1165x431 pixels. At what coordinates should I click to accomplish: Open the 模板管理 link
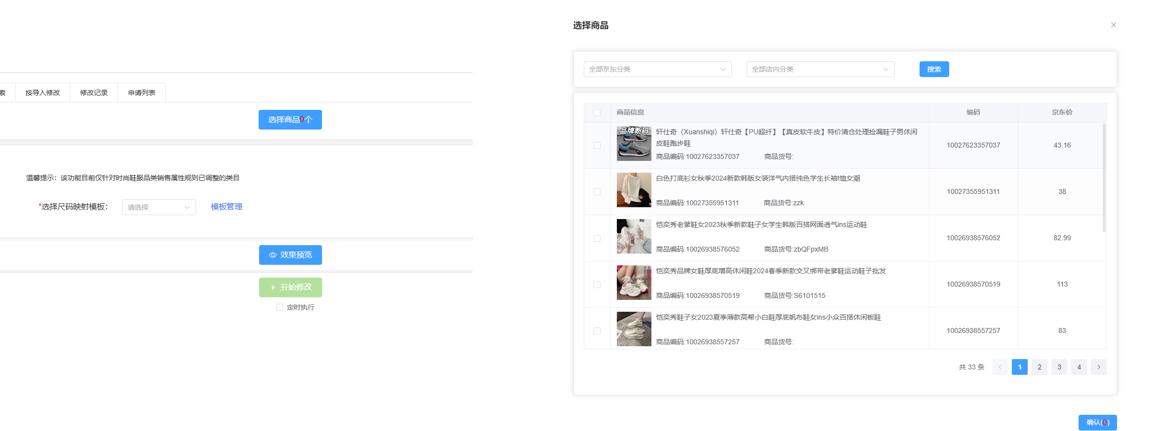(x=226, y=207)
